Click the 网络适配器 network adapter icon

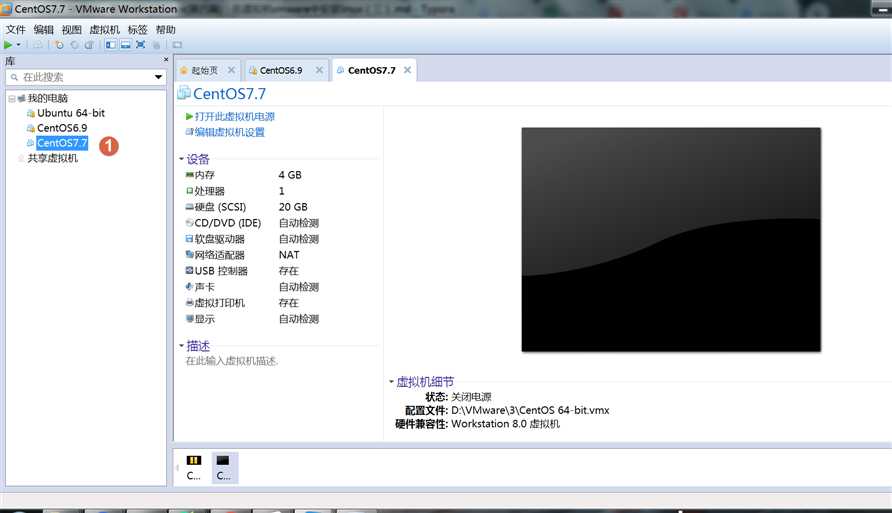(x=189, y=255)
